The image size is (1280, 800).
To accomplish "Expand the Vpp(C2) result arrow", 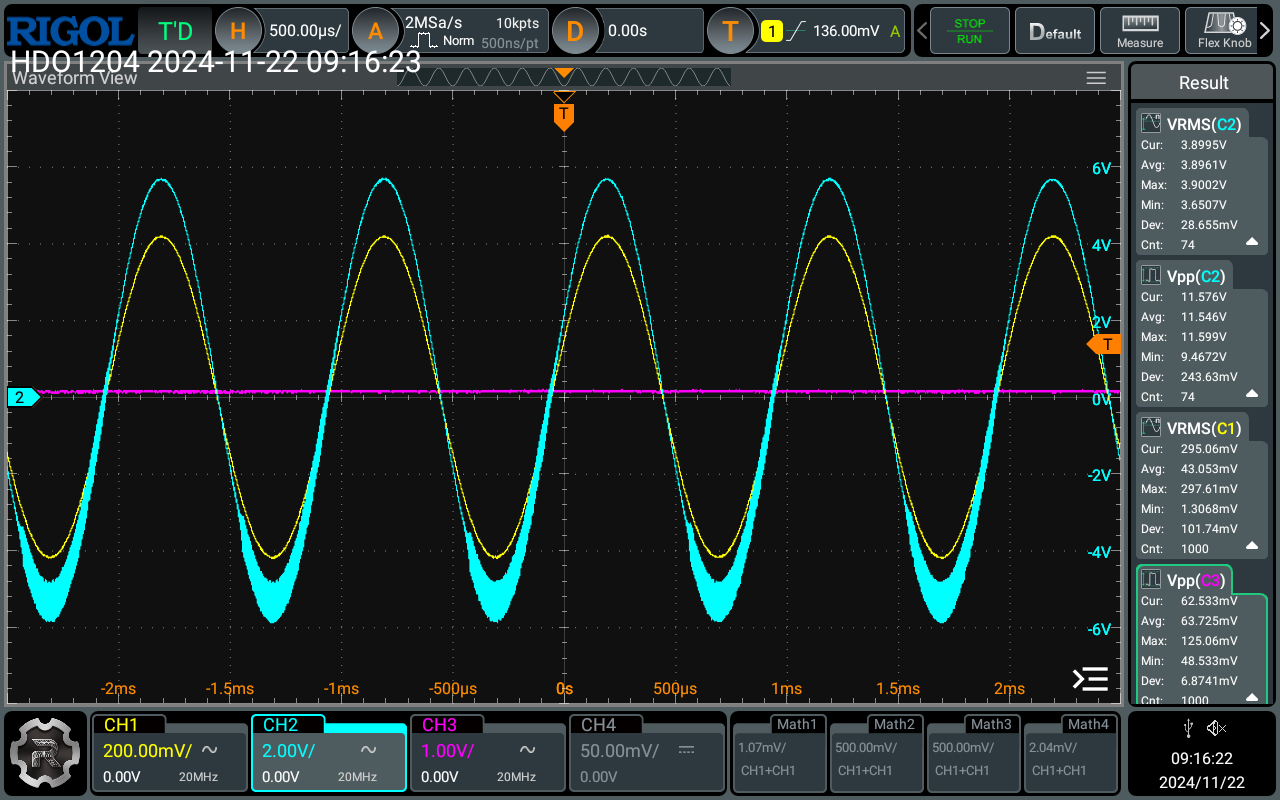I will pyautogui.click(x=1251, y=395).
